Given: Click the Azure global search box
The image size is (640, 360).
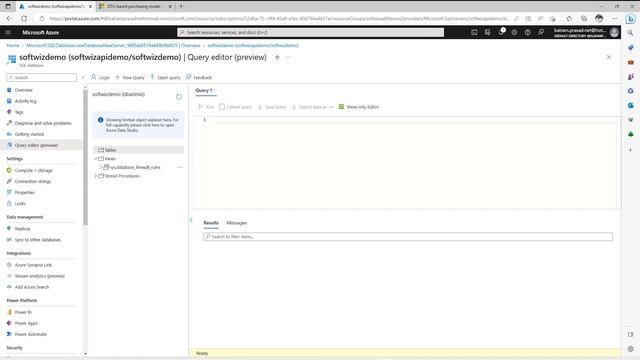Looking at the screenshot, I should point(311,32).
